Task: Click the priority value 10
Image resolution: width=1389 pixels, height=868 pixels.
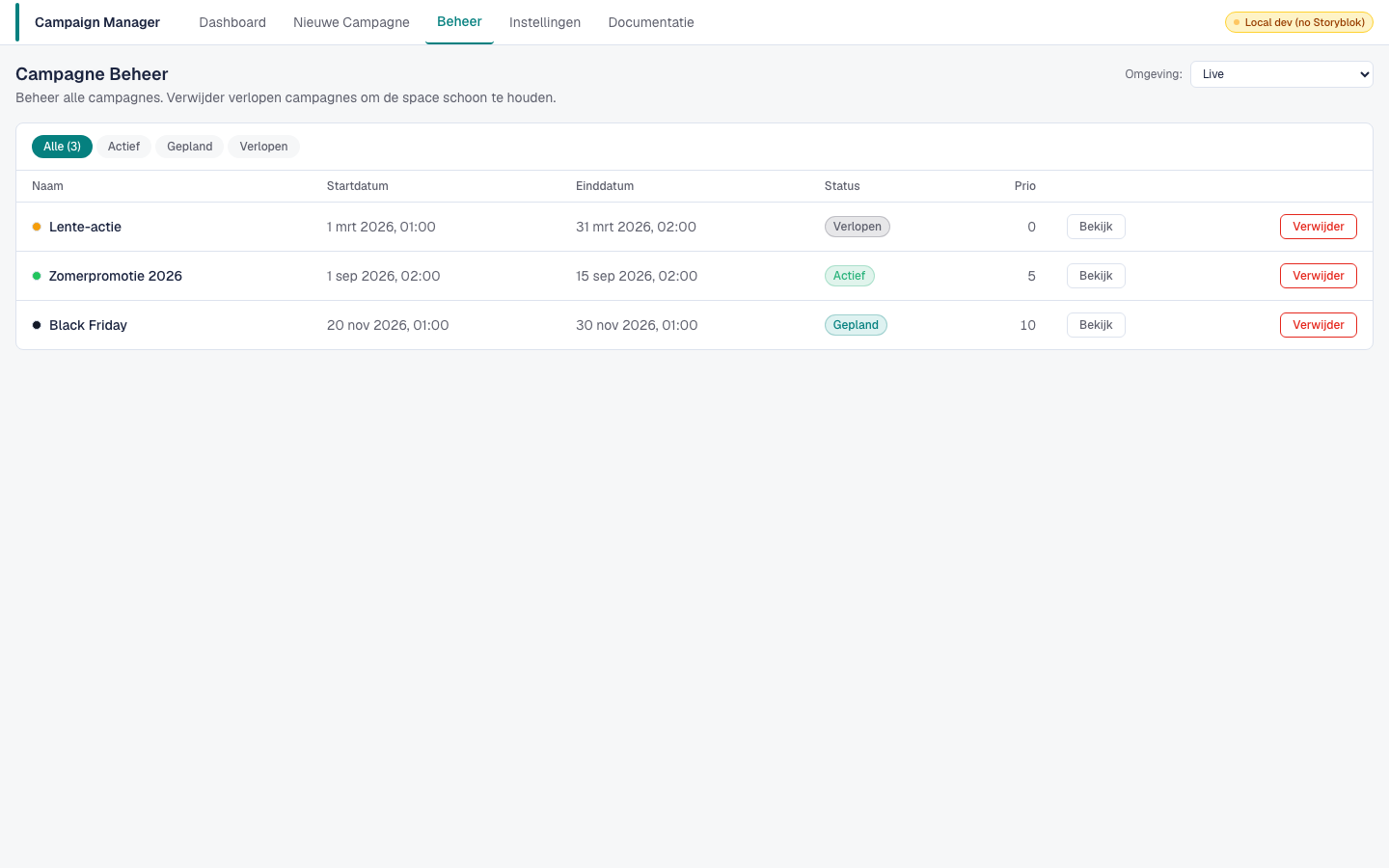Action: [x=1028, y=325]
